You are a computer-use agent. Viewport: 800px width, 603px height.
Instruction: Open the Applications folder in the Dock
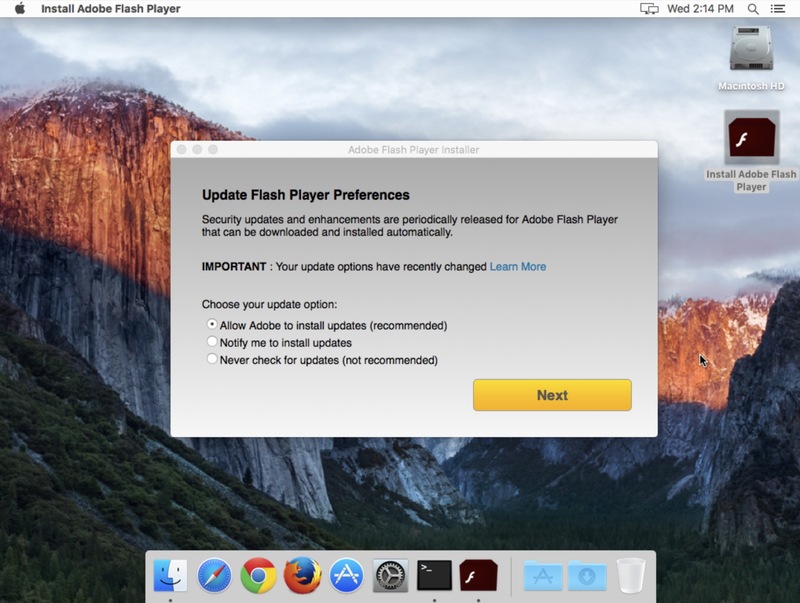[x=543, y=576]
